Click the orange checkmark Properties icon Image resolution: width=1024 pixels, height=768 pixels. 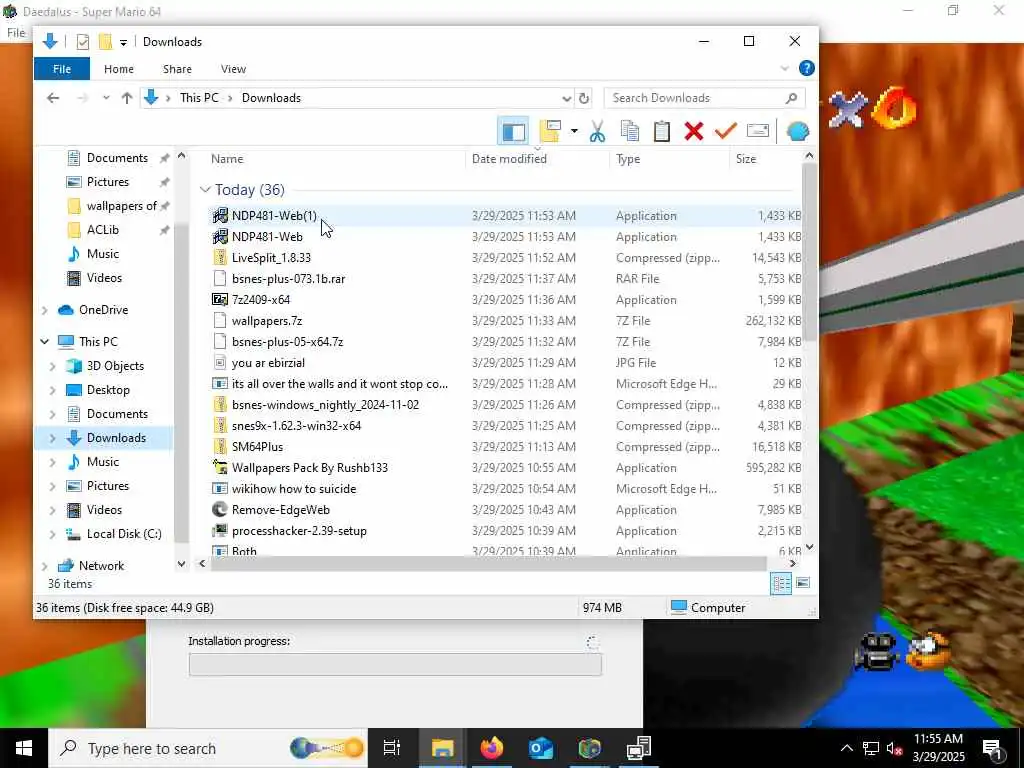pyautogui.click(x=726, y=131)
